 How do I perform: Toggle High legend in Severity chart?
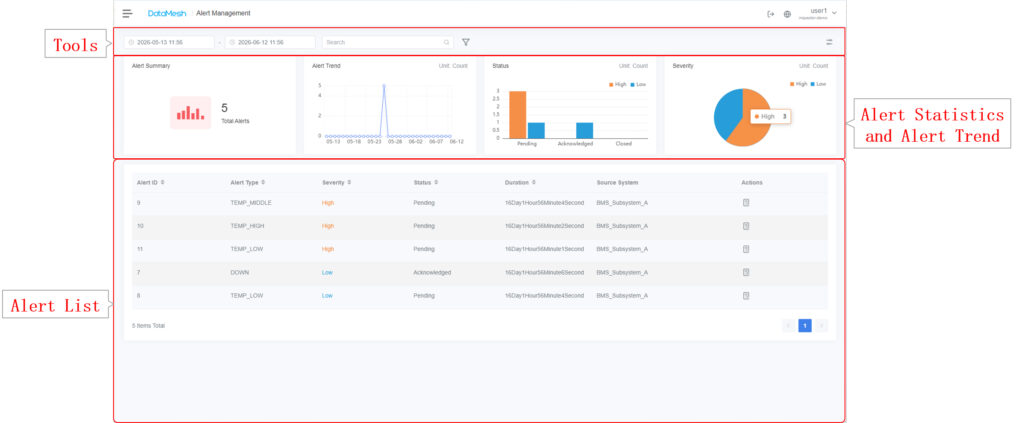pos(798,84)
